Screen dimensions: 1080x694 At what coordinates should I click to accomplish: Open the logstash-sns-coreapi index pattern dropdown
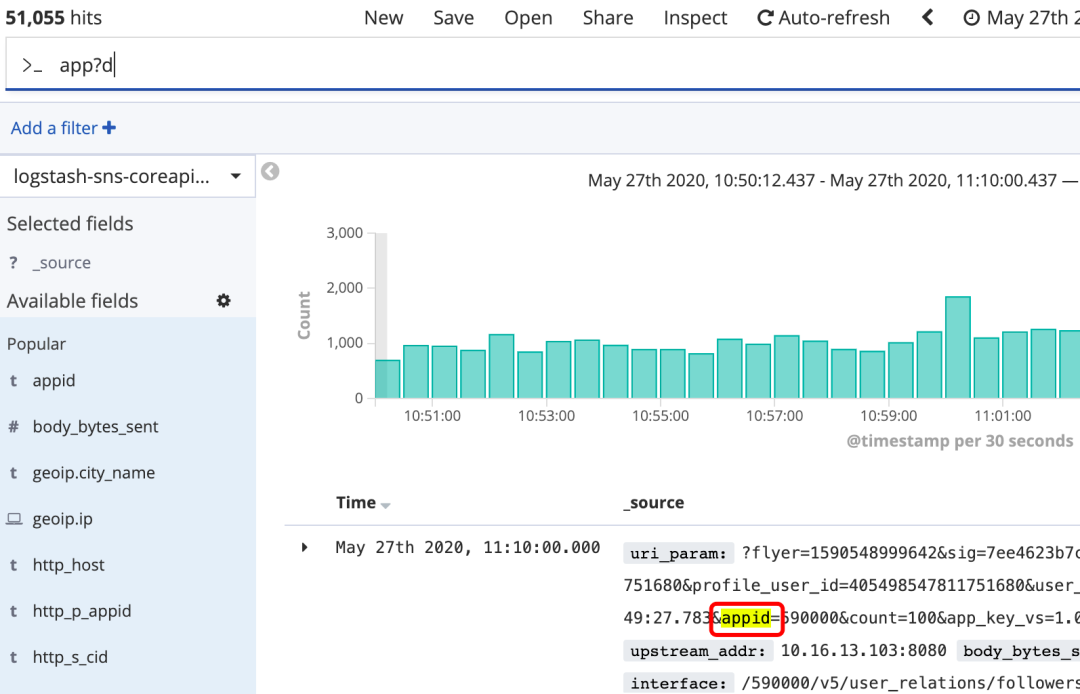point(127,177)
